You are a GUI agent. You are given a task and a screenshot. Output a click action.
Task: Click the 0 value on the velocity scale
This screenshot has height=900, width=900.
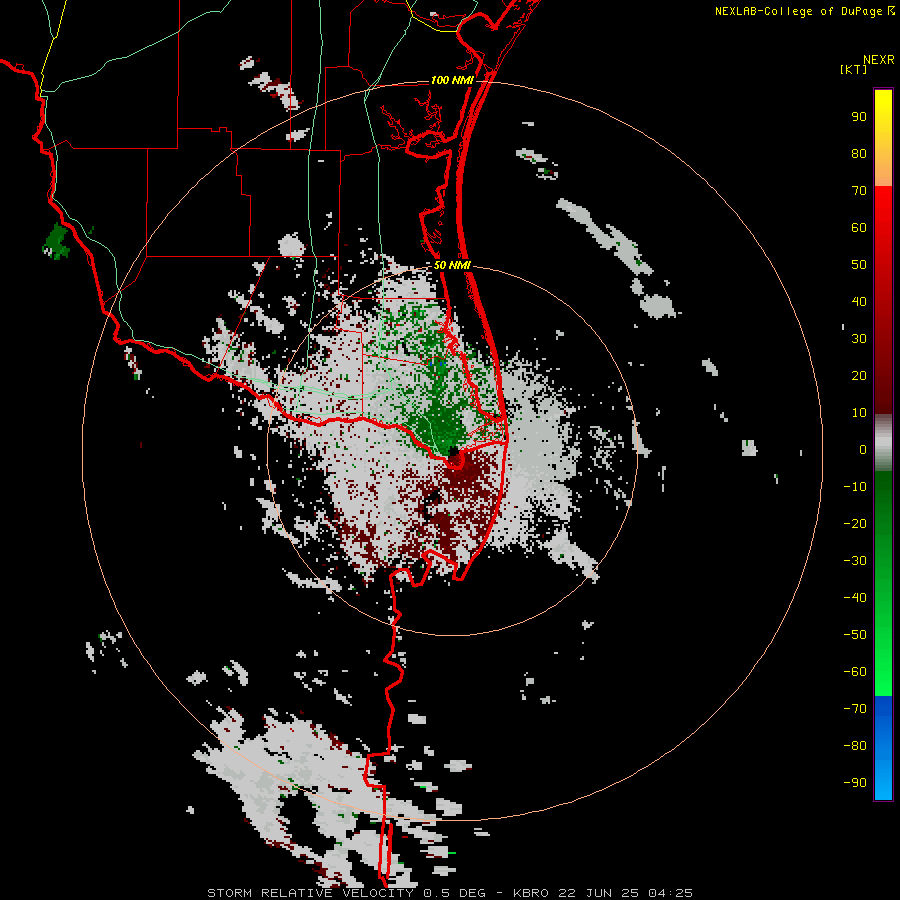coord(863,450)
